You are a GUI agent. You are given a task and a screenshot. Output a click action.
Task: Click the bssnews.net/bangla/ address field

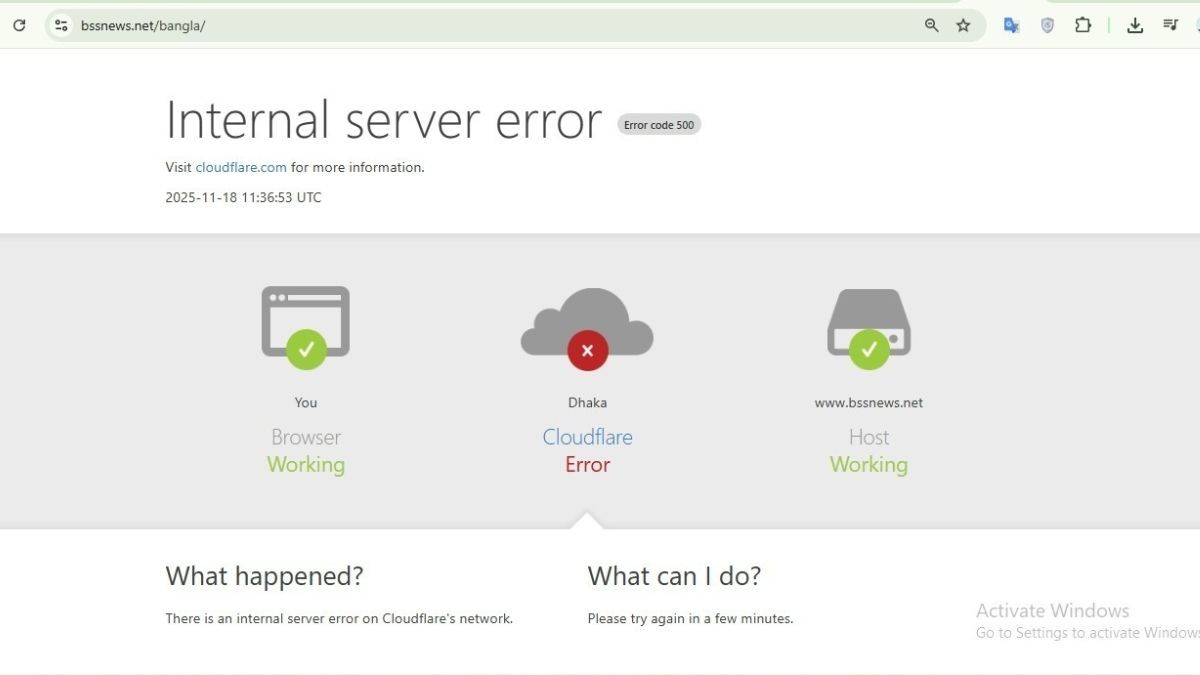click(x=400, y=26)
